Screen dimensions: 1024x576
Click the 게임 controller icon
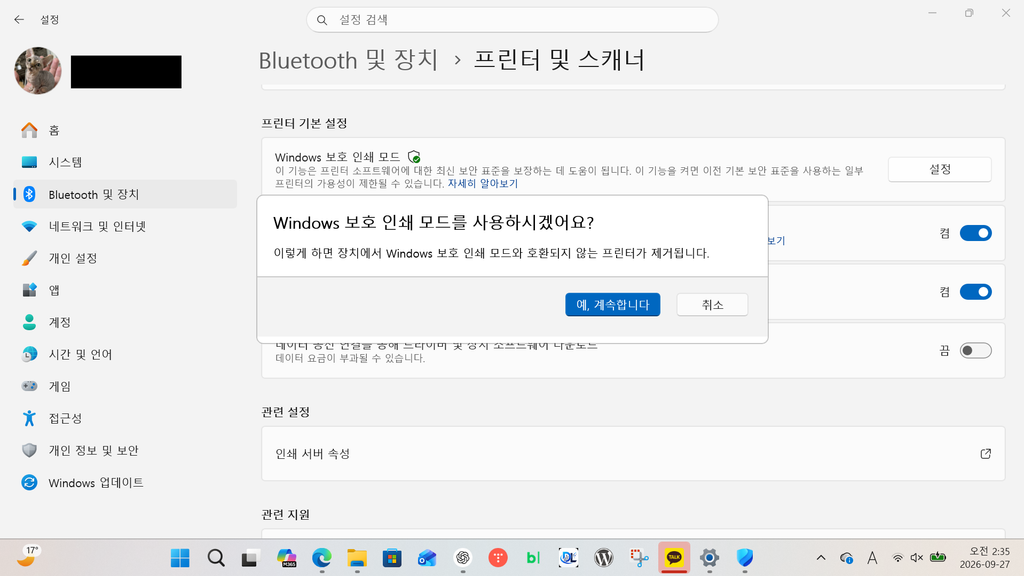tap(29, 386)
